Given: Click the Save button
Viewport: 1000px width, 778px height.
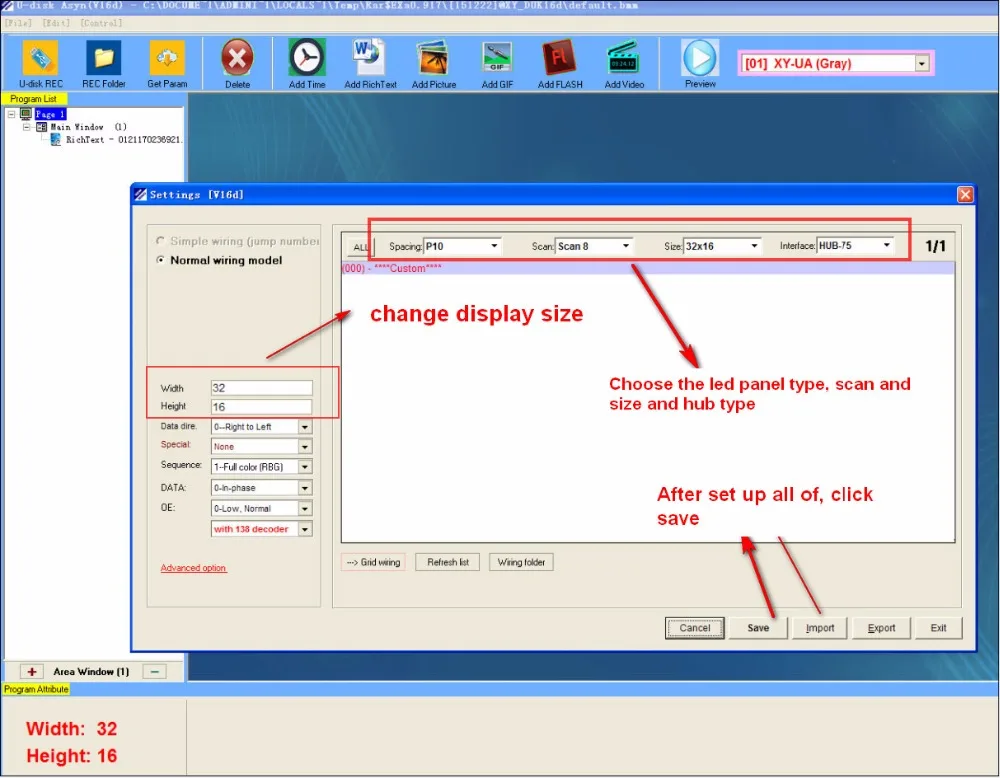Looking at the screenshot, I should click(758, 628).
